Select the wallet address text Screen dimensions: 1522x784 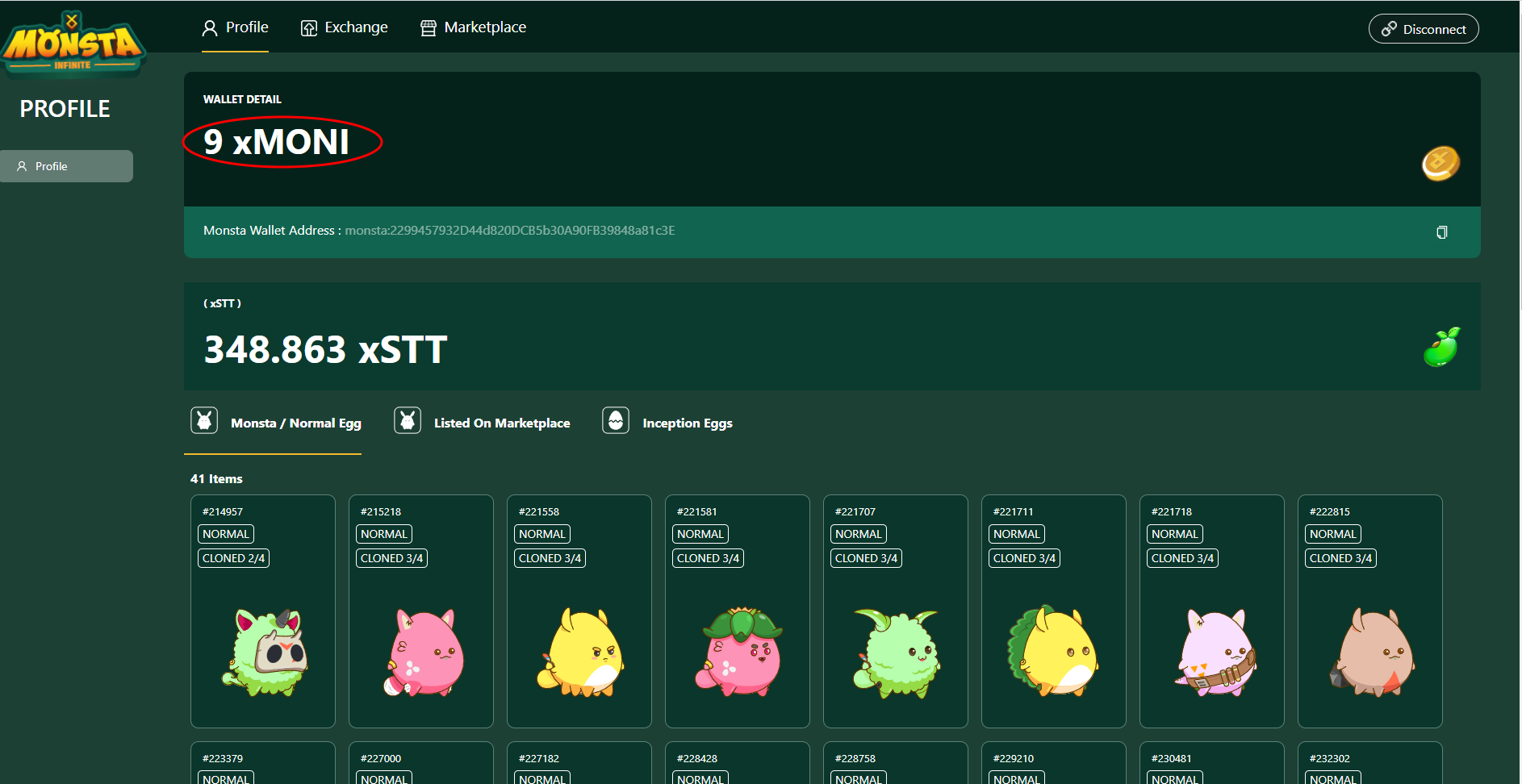(510, 231)
